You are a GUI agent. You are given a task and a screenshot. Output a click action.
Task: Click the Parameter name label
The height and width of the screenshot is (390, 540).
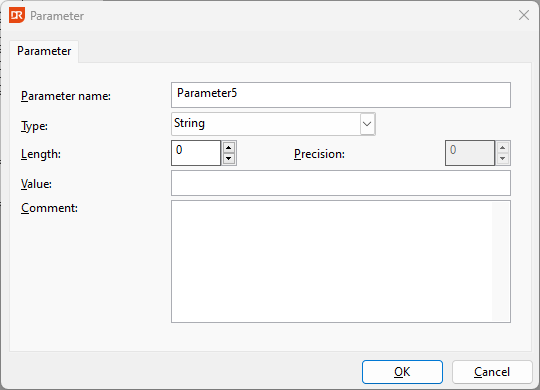click(66, 96)
